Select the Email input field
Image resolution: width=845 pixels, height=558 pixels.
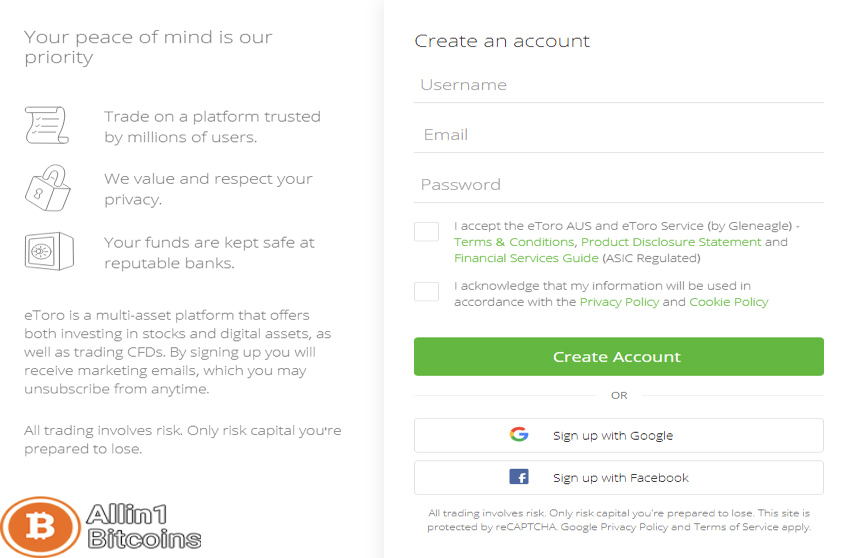(619, 135)
